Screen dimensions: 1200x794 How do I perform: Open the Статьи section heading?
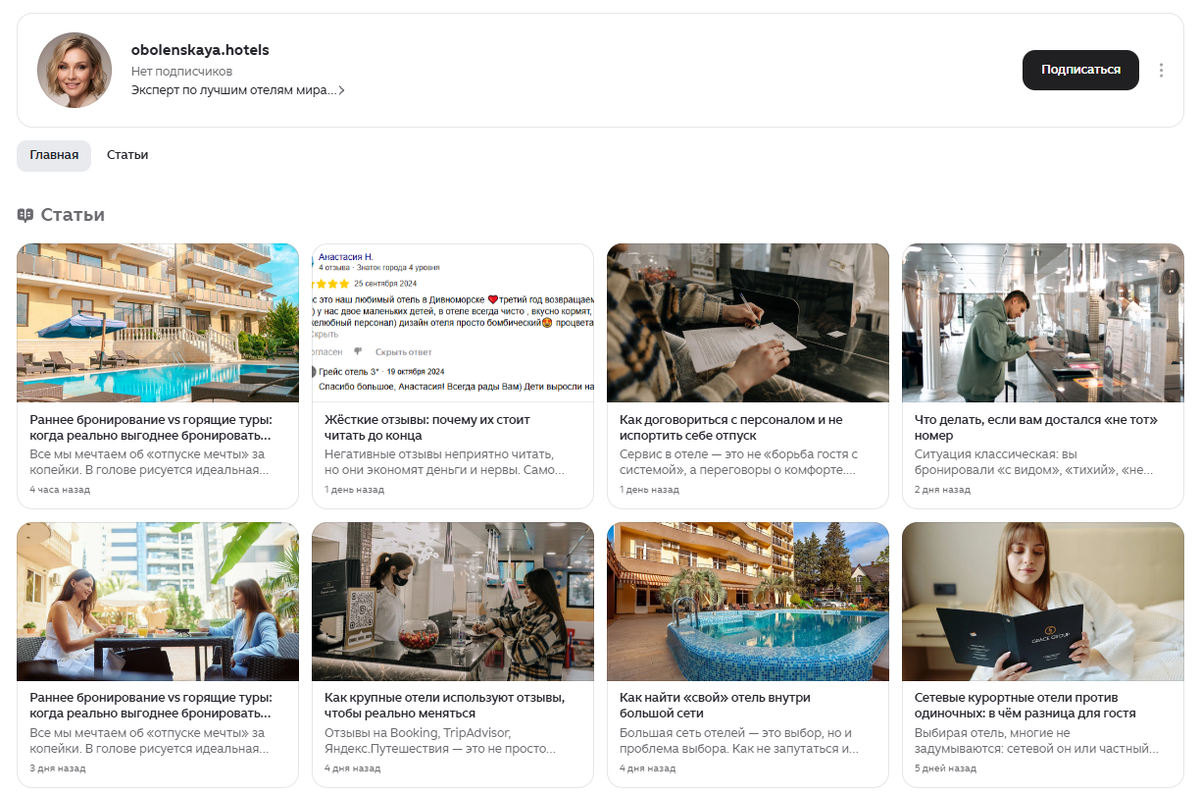[72, 215]
